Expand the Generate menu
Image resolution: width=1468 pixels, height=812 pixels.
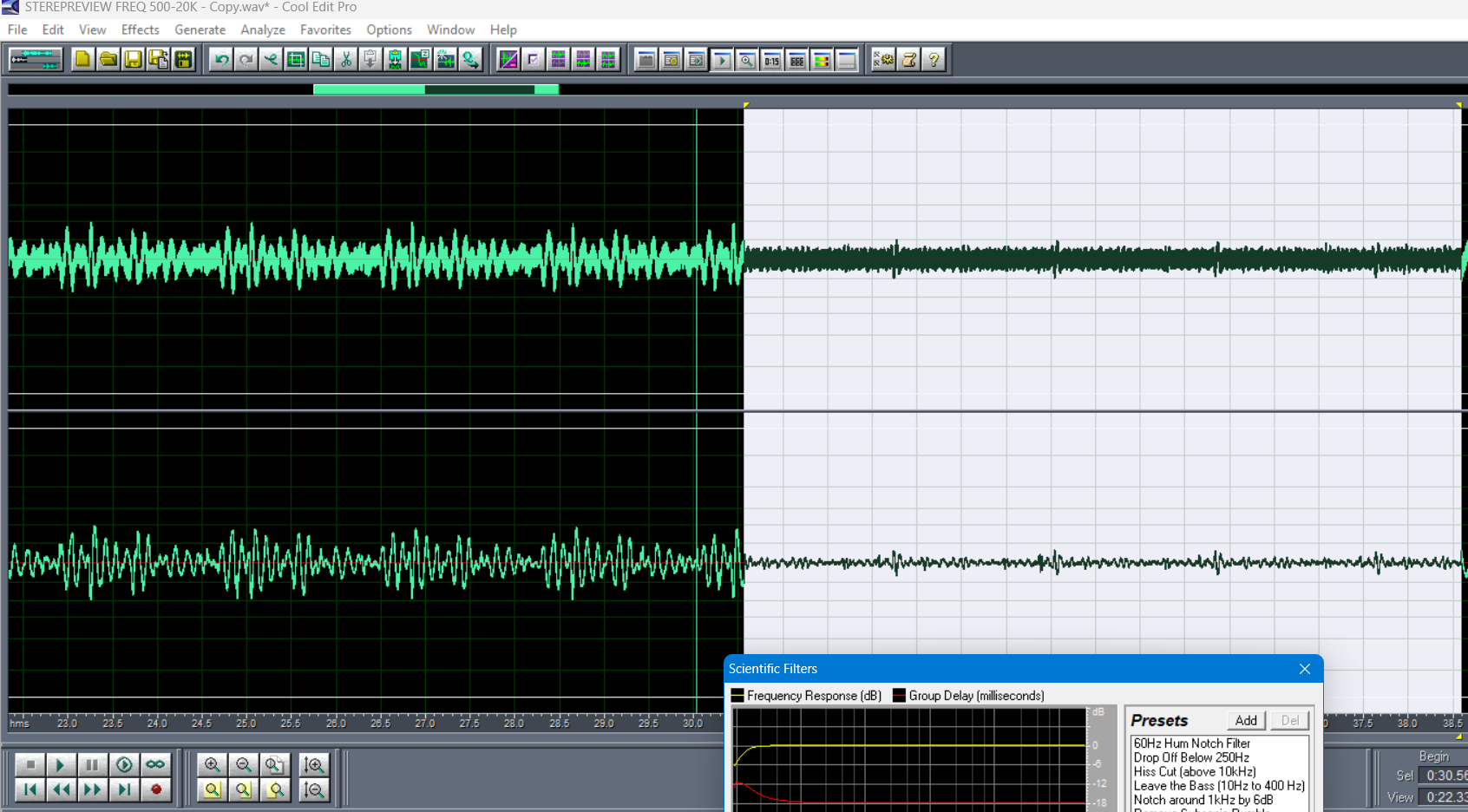coord(200,29)
